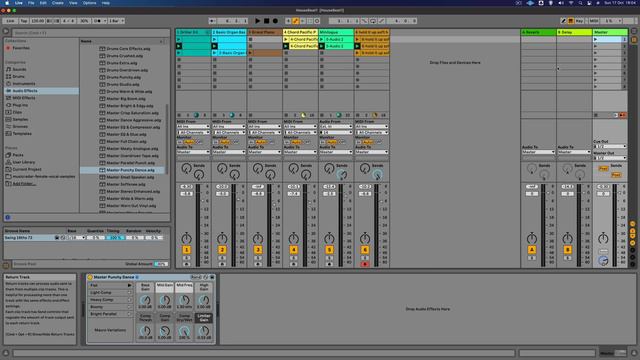Click the Tap tempo button
Screen dimensions: 640x360
[24, 21]
